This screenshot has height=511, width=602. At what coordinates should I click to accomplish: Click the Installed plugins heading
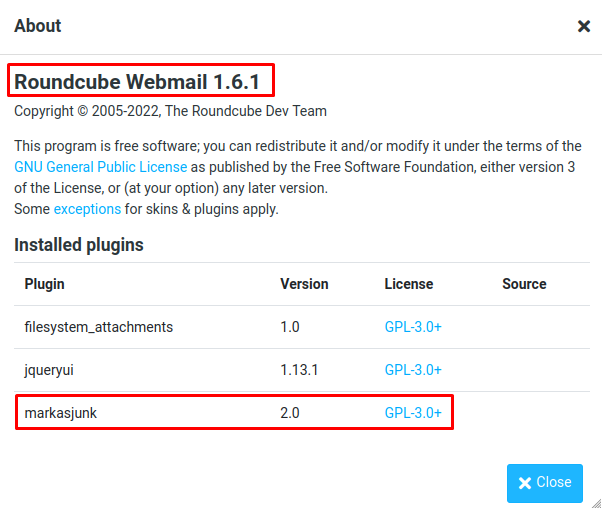click(79, 245)
